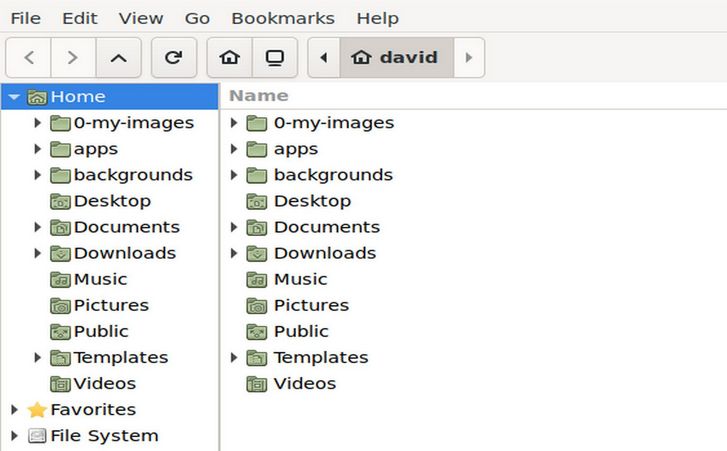Click the path bar left scroll arrow
Image resolution: width=727 pixels, height=451 pixels.
pyautogui.click(x=323, y=58)
